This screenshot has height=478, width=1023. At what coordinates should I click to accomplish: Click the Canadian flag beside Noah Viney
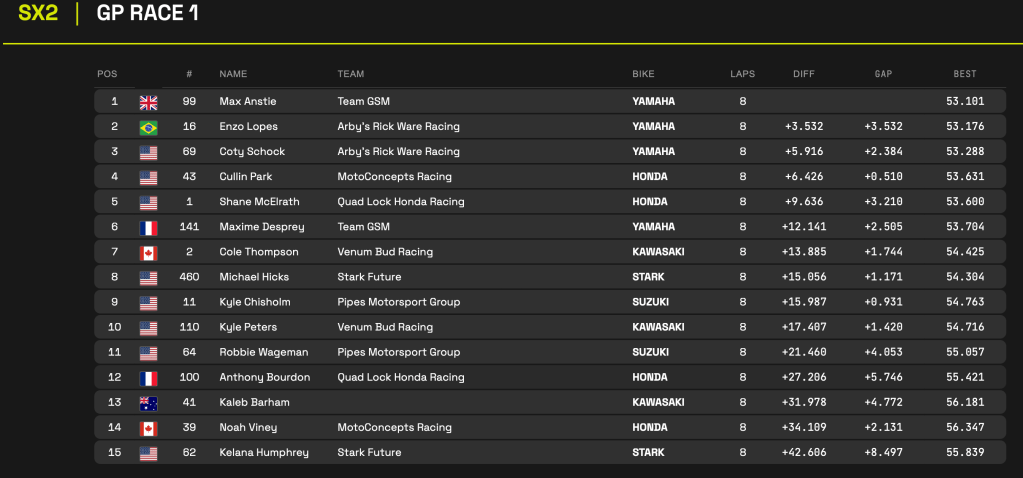pyautogui.click(x=148, y=427)
